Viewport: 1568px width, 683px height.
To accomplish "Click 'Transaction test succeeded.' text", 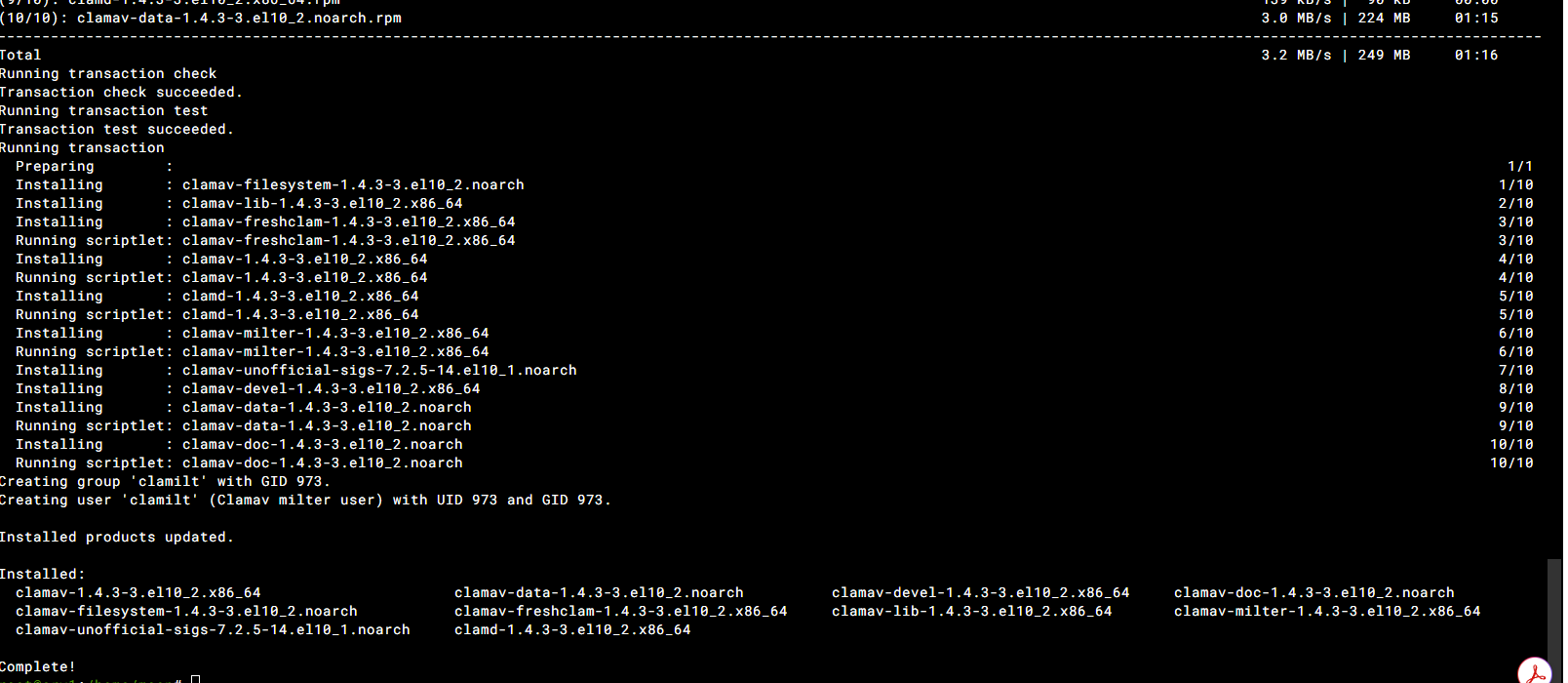I will pos(117,130).
